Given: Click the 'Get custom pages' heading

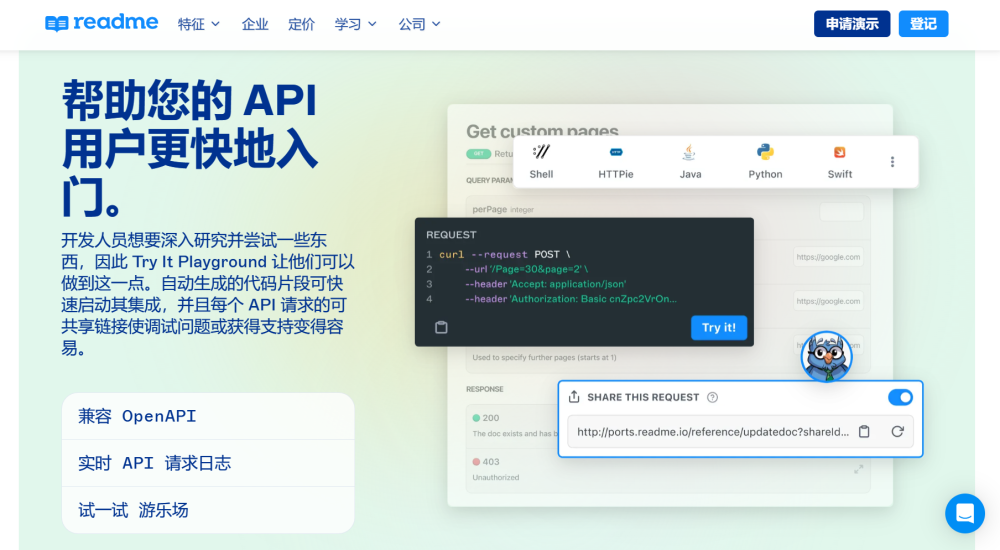Looking at the screenshot, I should (542, 131).
